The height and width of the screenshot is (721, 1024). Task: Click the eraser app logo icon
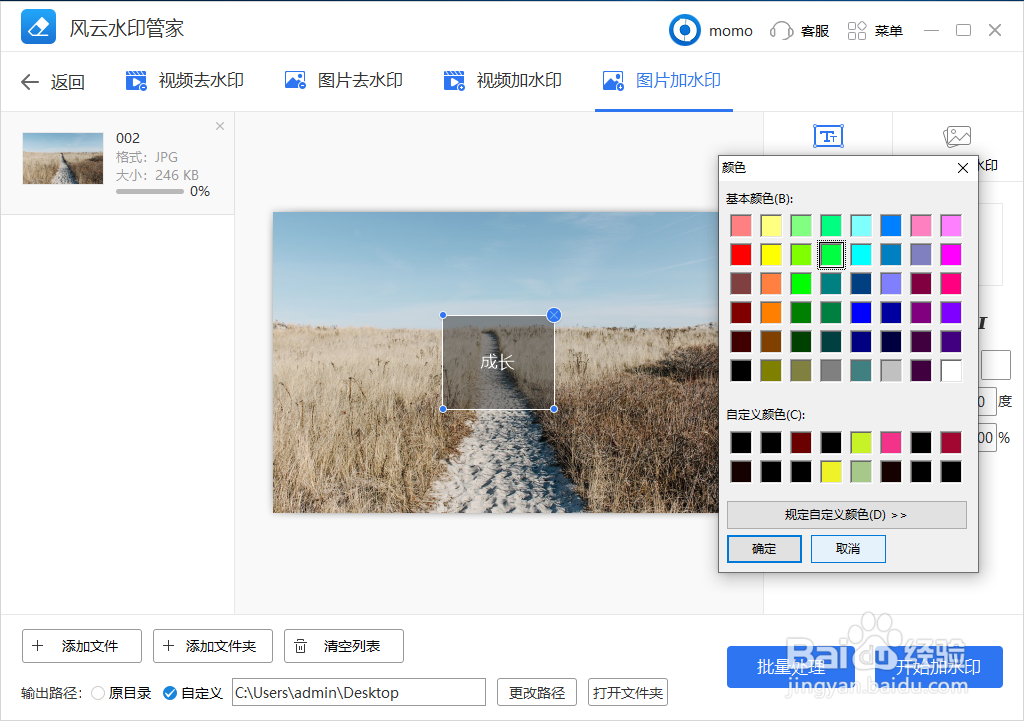(38, 27)
